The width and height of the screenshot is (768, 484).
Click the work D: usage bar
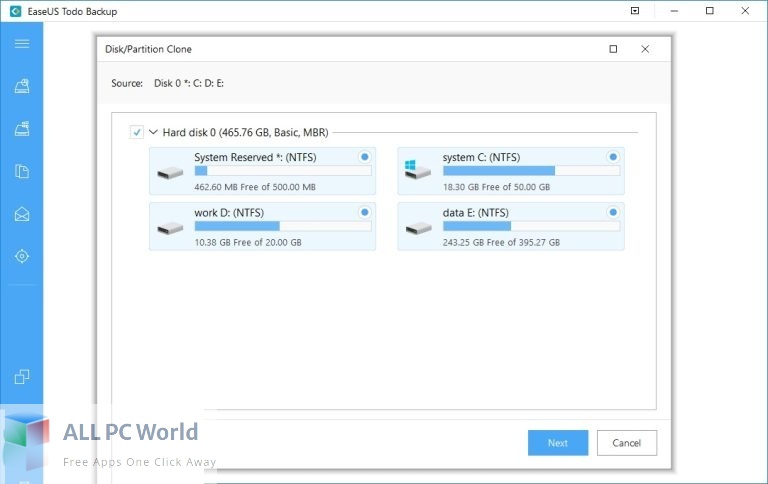[x=283, y=226]
